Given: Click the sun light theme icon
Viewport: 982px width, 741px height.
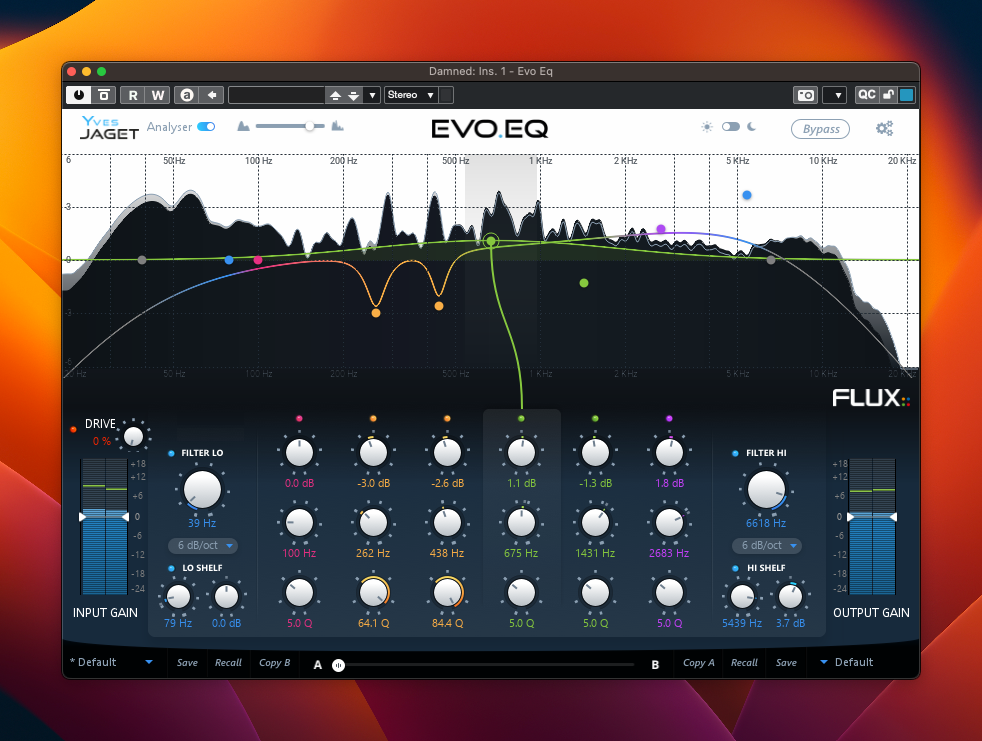Looking at the screenshot, I should point(707,127).
